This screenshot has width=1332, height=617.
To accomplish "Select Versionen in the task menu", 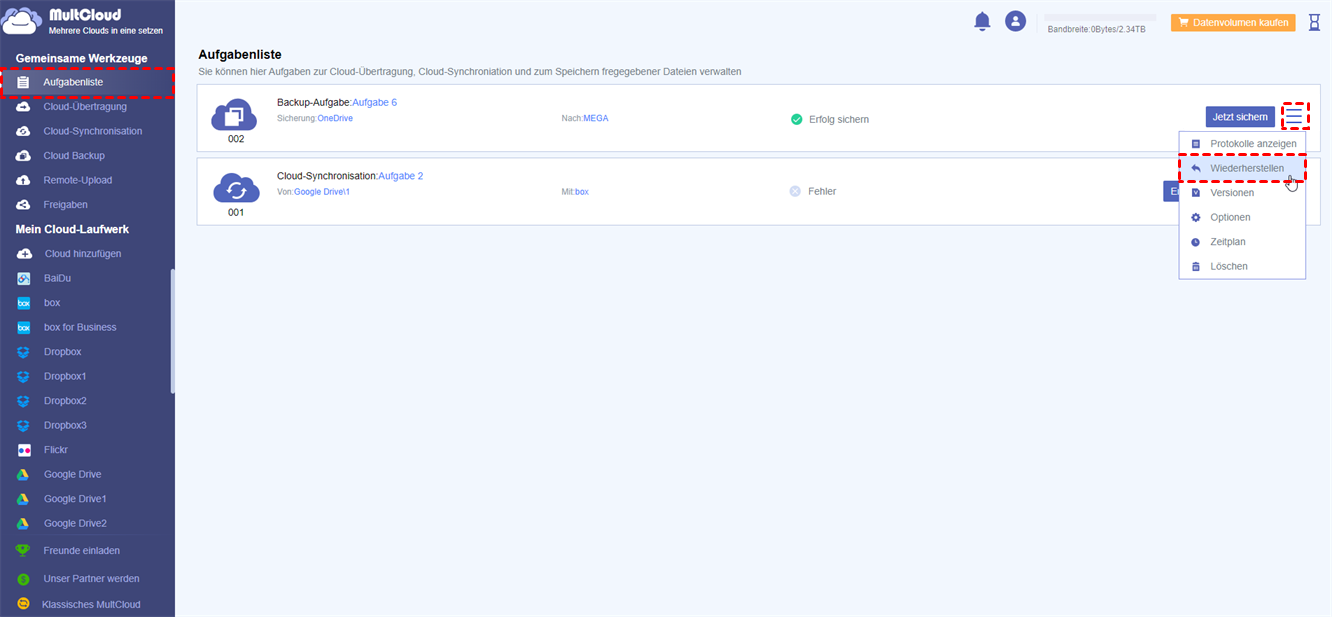I will tap(1242, 193).
